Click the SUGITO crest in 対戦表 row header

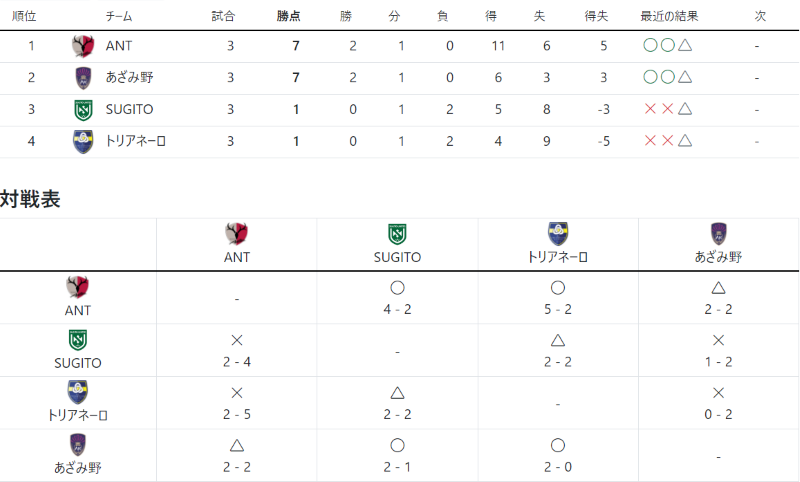pos(78,340)
